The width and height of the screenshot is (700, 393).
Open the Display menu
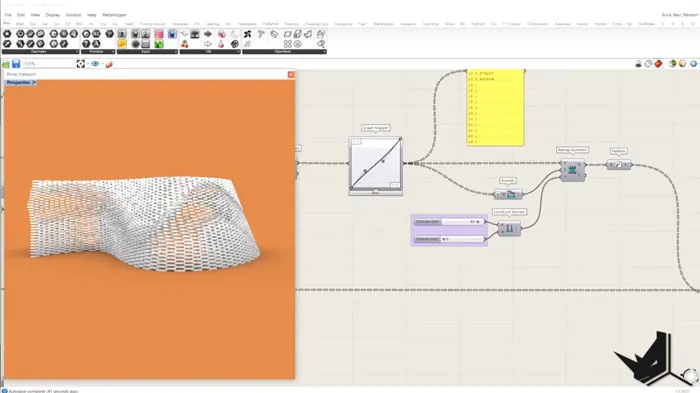(53, 15)
